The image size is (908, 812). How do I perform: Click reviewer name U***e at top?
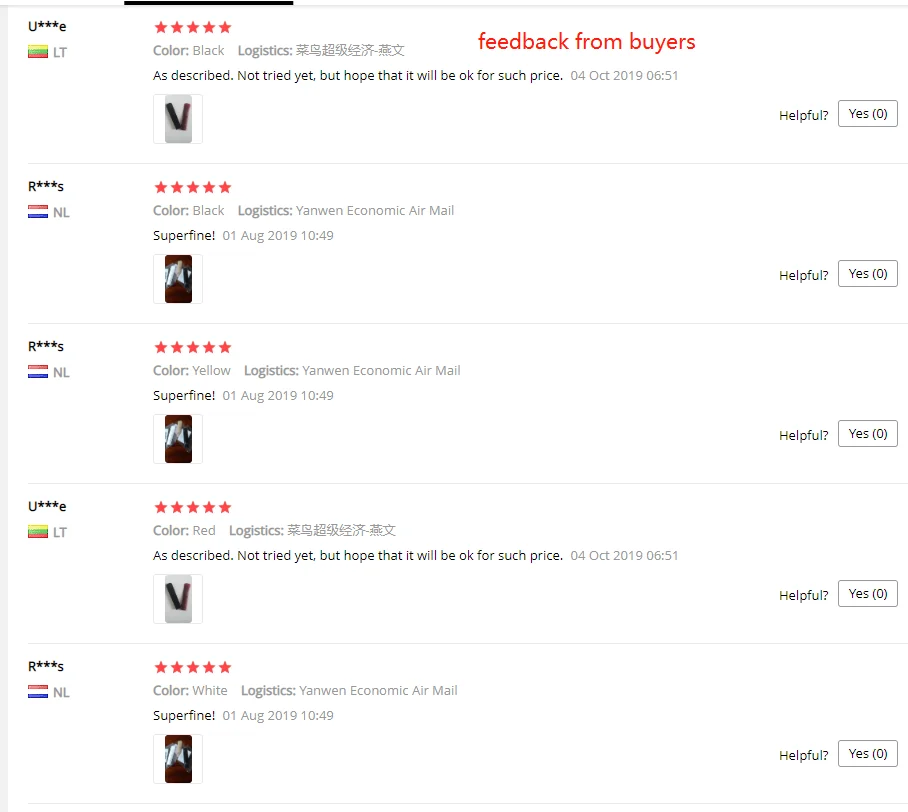[x=47, y=26]
